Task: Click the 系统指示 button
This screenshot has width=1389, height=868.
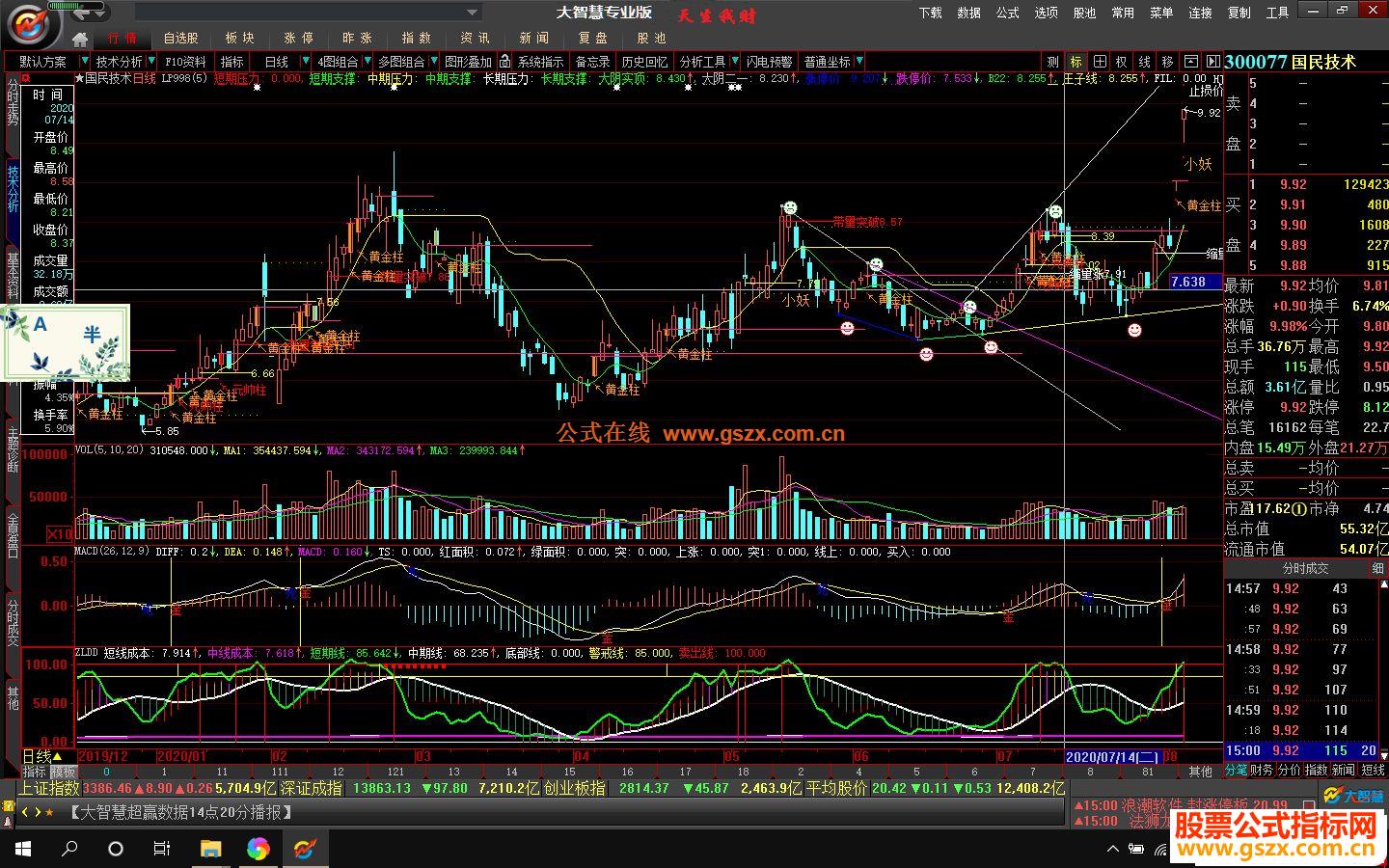Action: tap(540, 62)
